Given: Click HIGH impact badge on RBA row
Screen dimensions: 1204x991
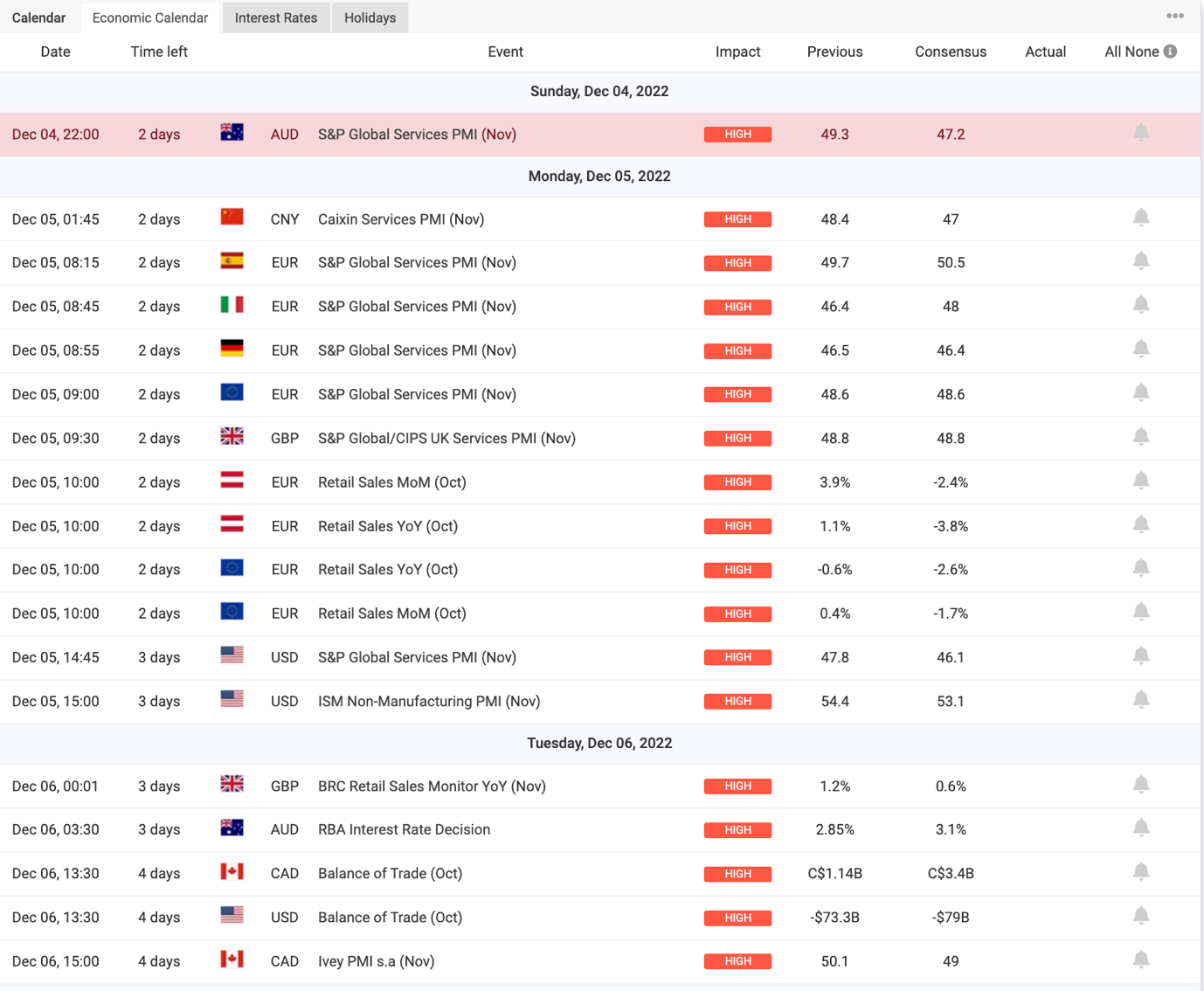Looking at the screenshot, I should (737, 830).
